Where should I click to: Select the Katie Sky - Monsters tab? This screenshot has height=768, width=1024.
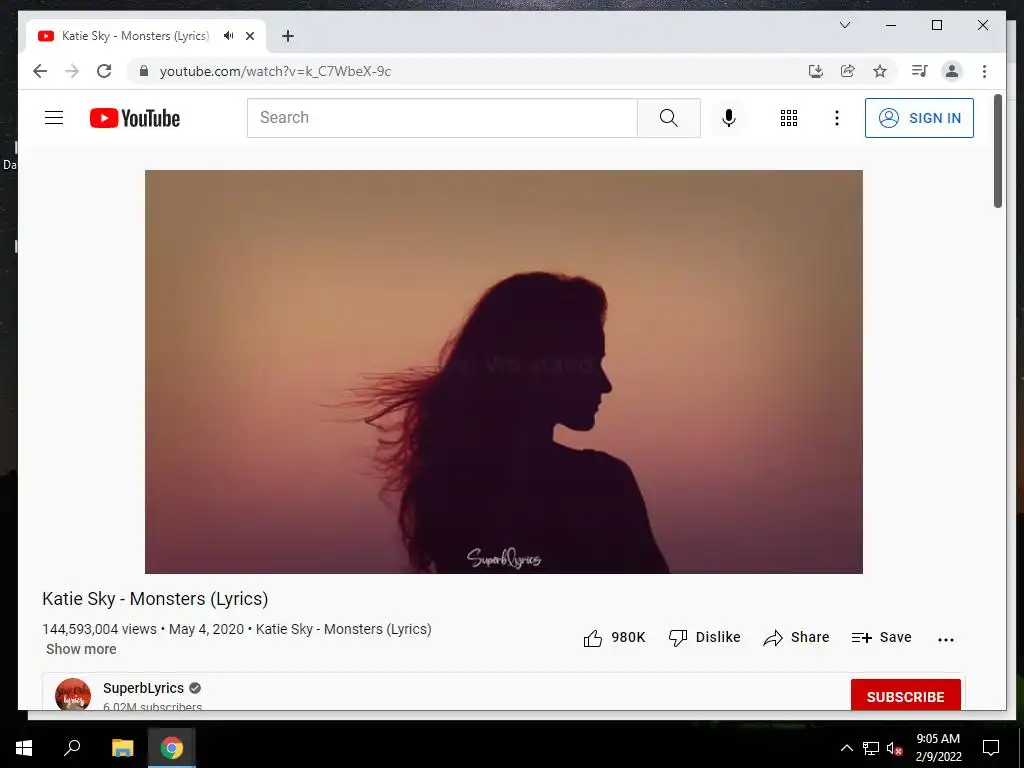tap(145, 36)
